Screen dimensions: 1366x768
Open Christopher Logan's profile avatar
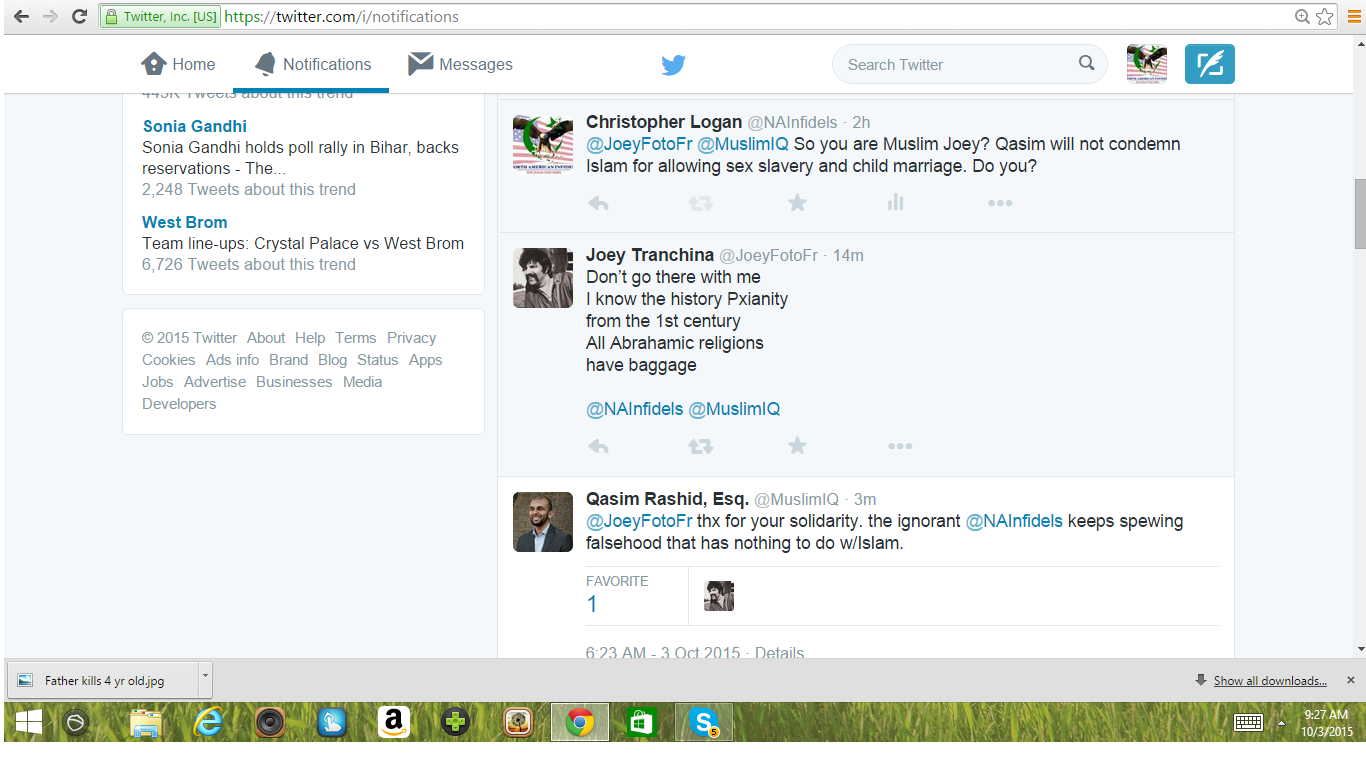[x=543, y=144]
